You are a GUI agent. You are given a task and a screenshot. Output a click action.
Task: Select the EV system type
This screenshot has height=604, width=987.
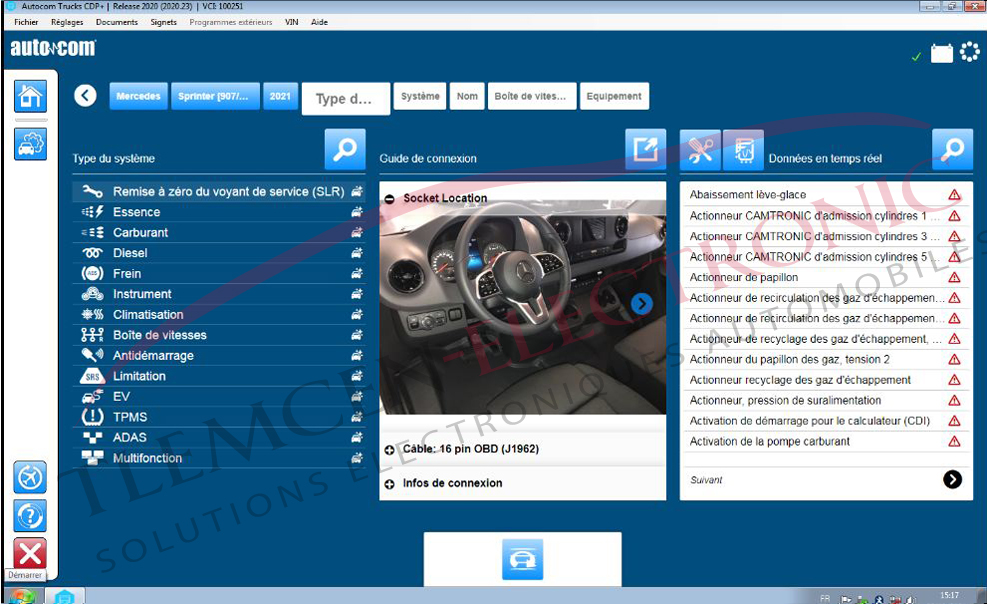click(x=219, y=397)
